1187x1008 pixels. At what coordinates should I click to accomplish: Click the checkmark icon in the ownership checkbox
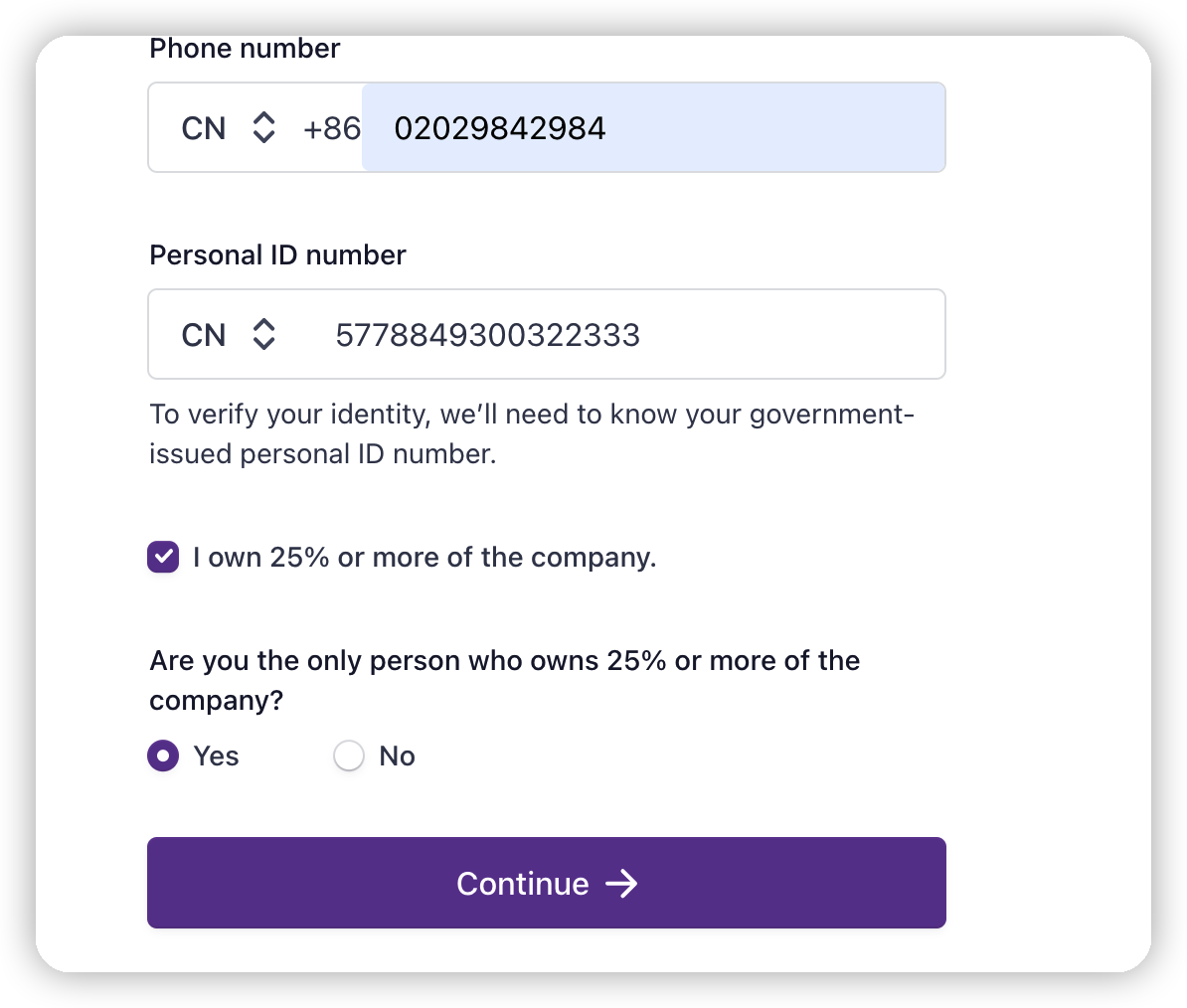coord(162,558)
